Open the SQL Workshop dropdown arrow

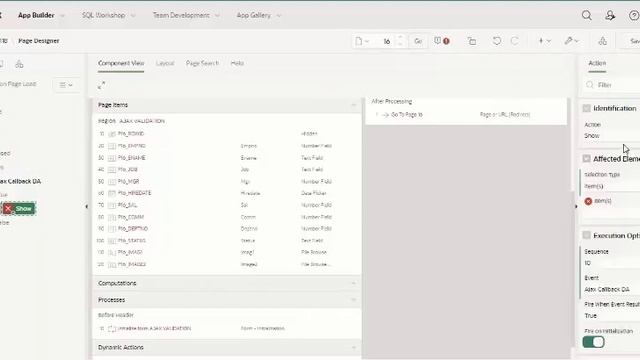coord(133,16)
